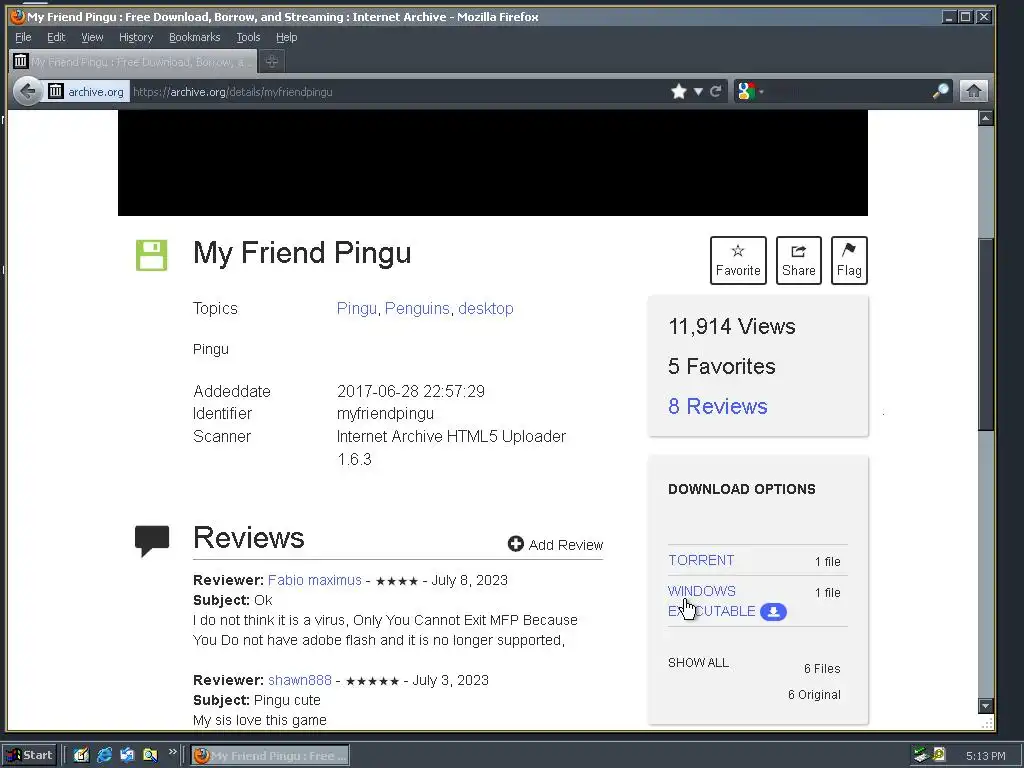Flag this item with the Flag button
Image resolution: width=1024 pixels, height=768 pixels.
point(849,260)
